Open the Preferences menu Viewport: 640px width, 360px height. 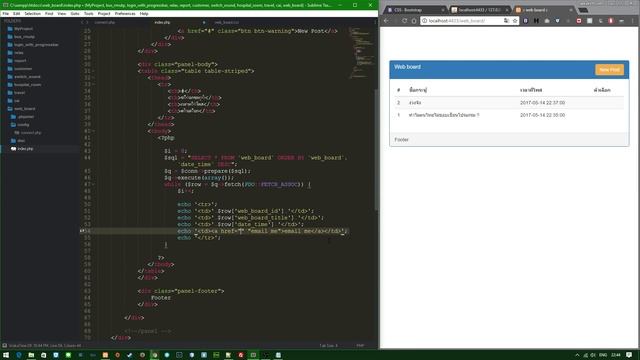click(x=125, y=13)
